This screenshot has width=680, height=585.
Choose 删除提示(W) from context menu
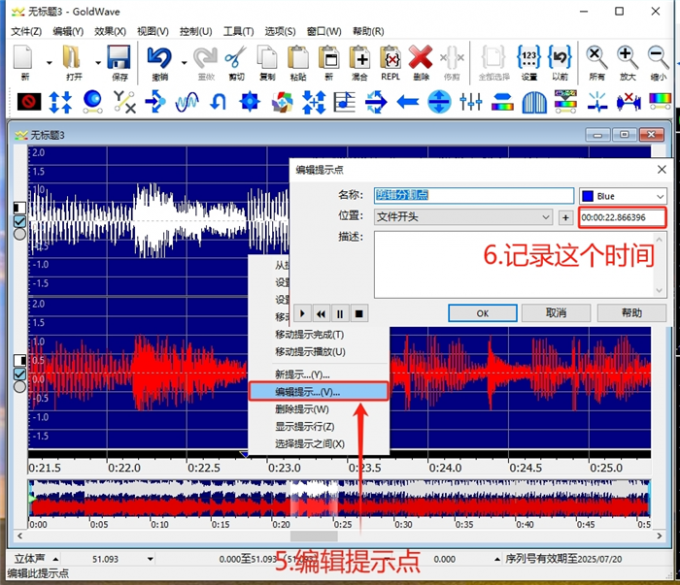click(319, 409)
